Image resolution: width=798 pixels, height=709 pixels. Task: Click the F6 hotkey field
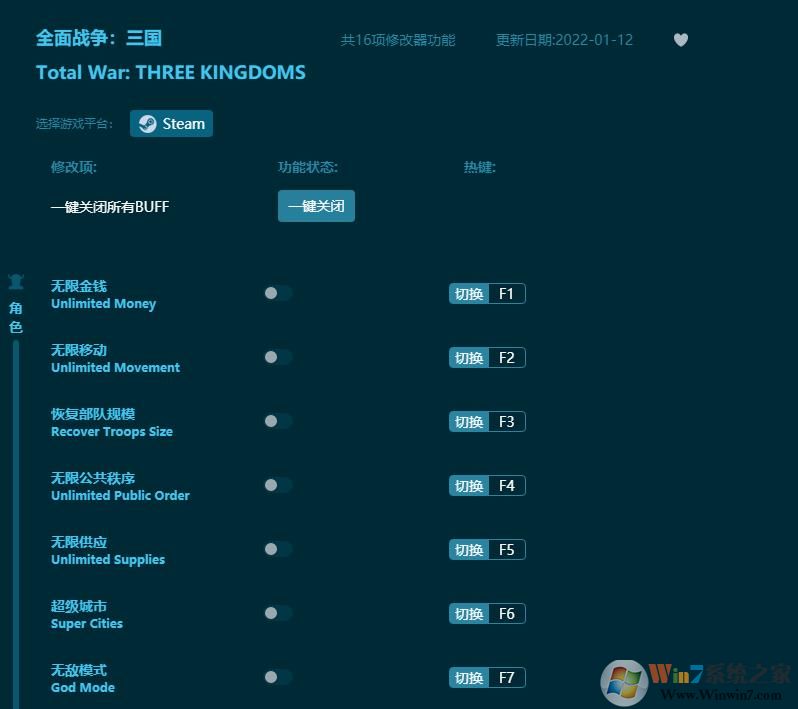(507, 614)
